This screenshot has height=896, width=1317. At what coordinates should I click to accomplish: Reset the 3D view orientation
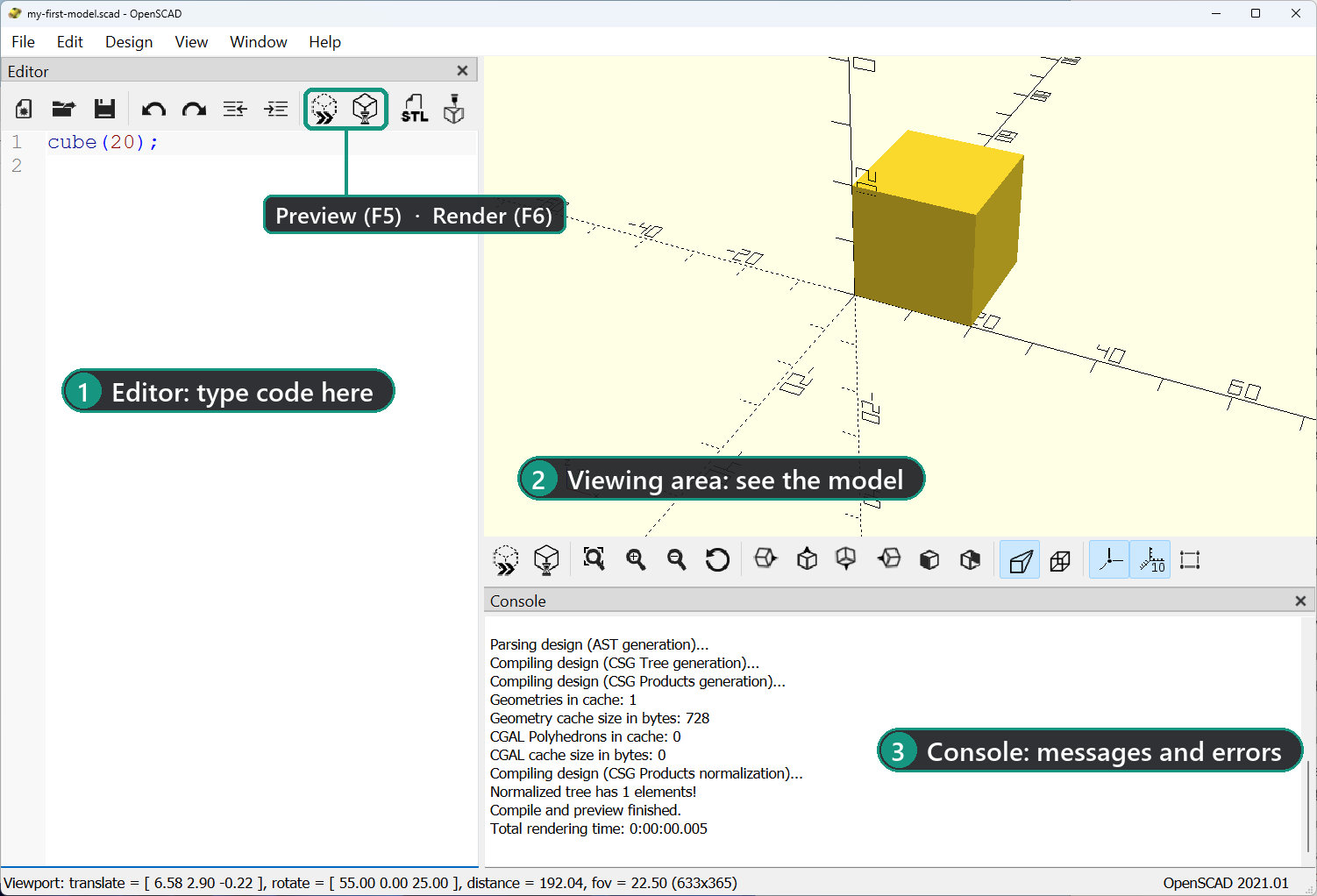tap(717, 559)
